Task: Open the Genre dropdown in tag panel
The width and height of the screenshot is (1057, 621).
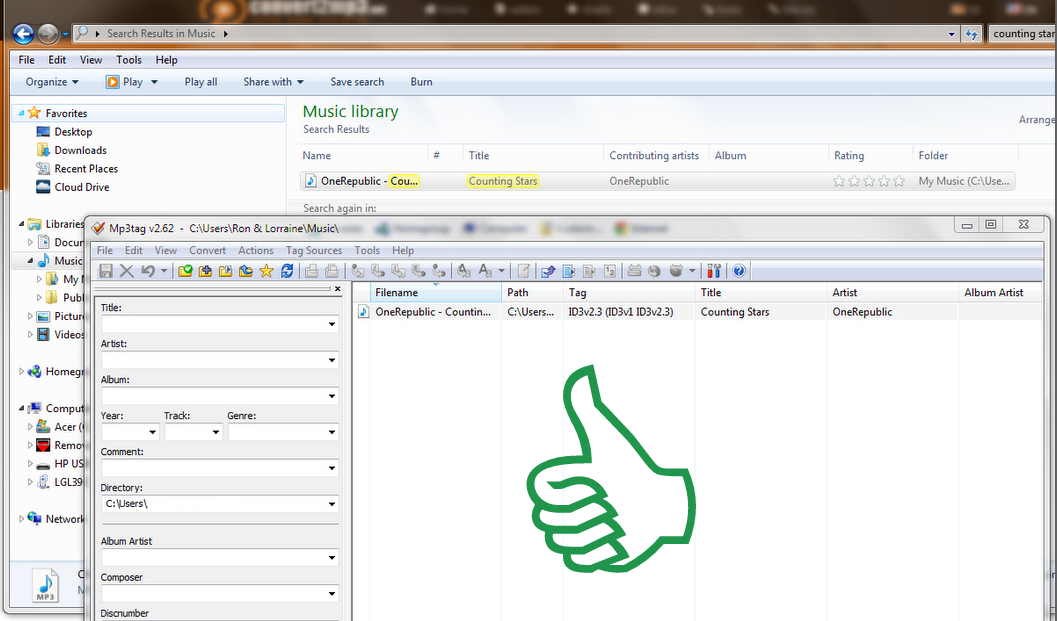Action: 332,432
